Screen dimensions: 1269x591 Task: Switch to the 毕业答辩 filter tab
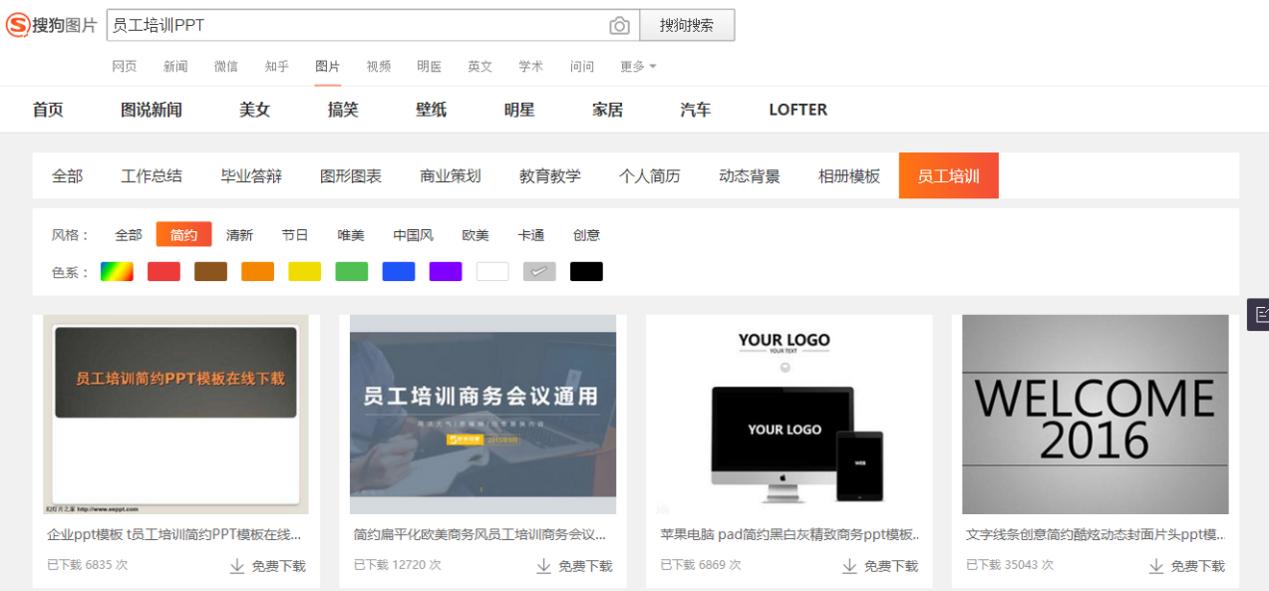point(249,175)
